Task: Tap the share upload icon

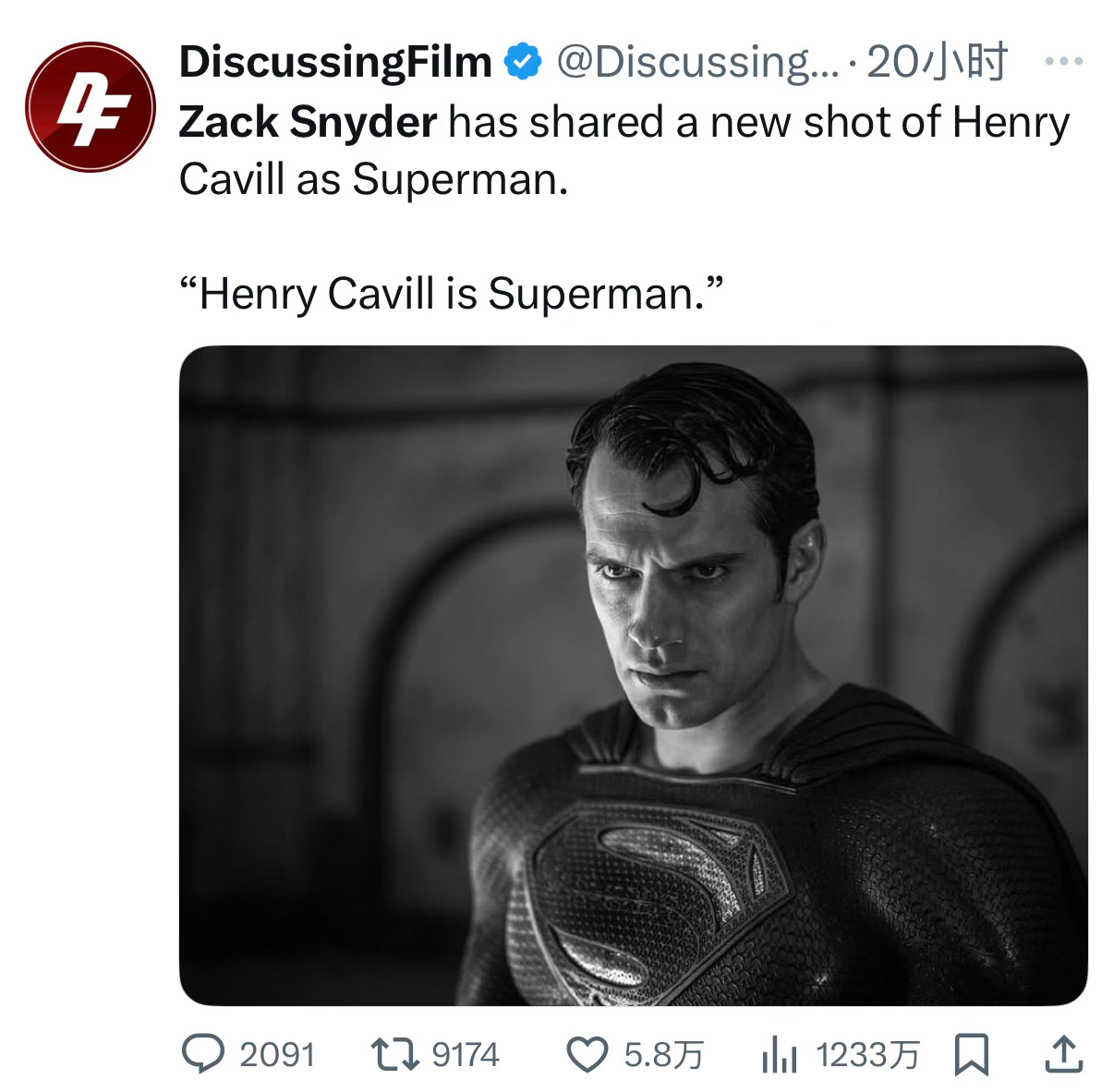Action: click(1061, 1054)
